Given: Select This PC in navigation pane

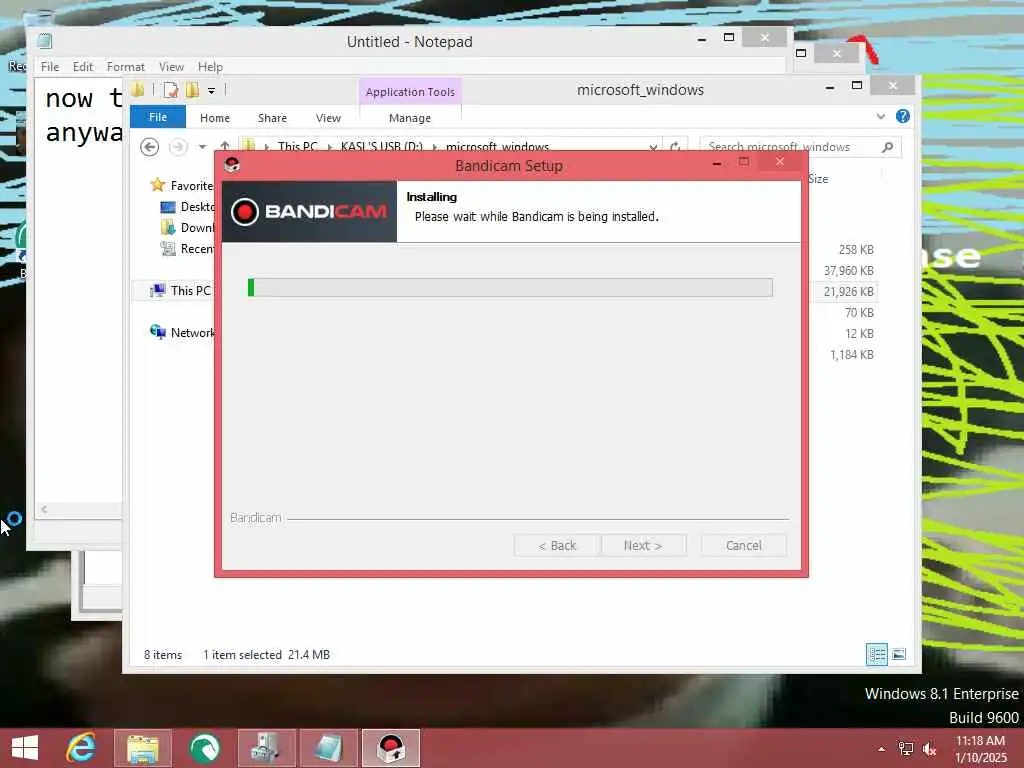Looking at the screenshot, I should point(181,291).
